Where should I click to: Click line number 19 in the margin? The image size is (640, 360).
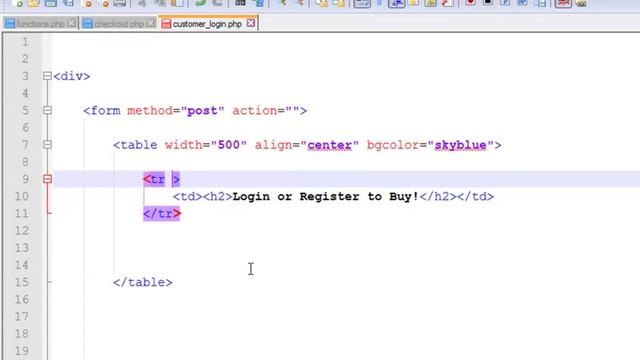[22, 351]
